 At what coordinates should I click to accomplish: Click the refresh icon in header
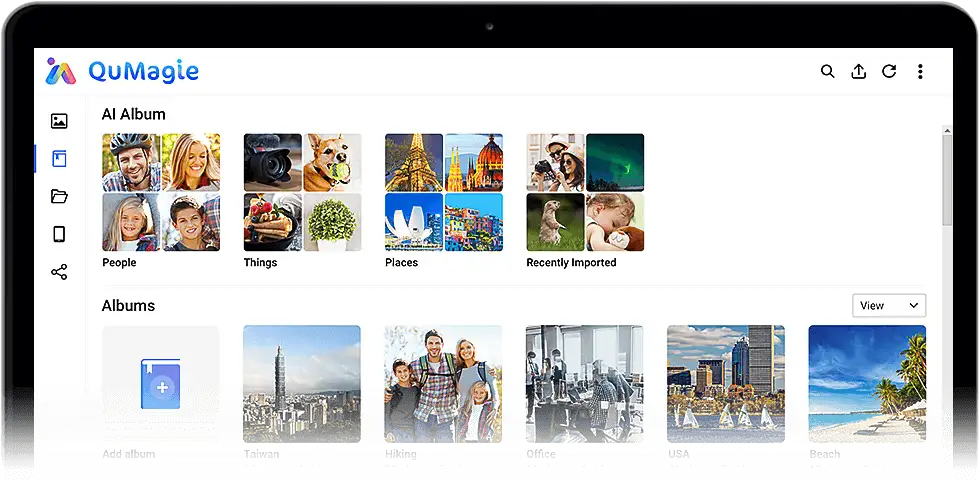tap(889, 71)
